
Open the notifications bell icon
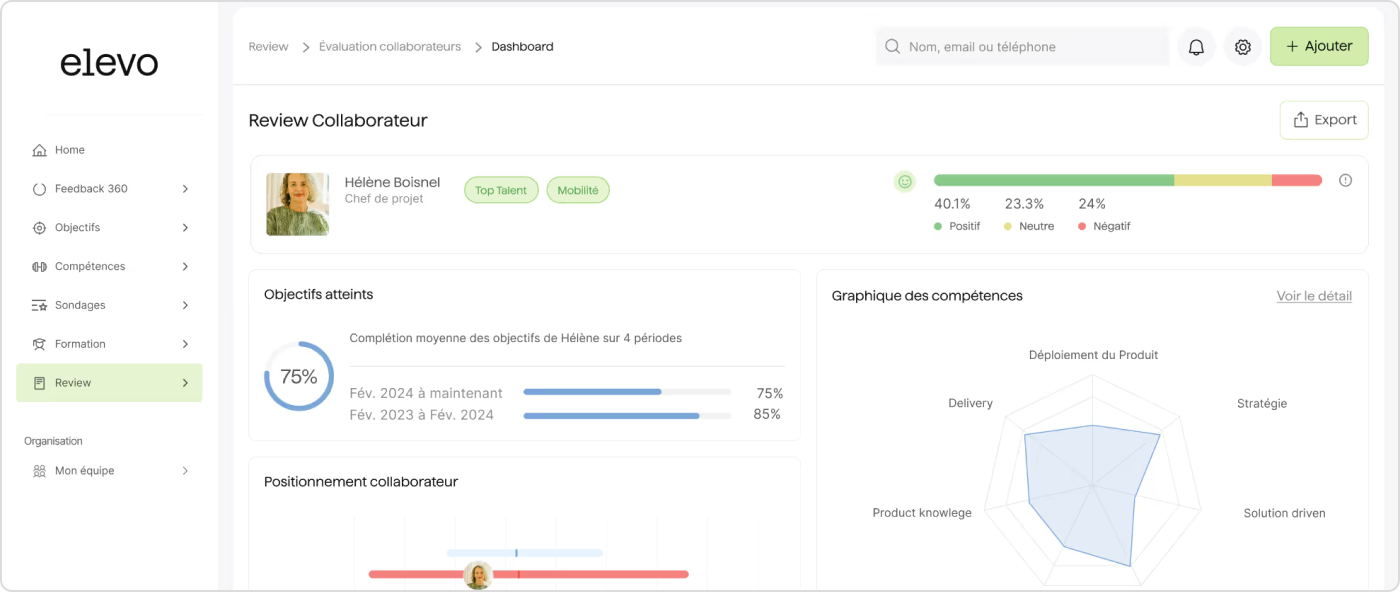point(1196,47)
